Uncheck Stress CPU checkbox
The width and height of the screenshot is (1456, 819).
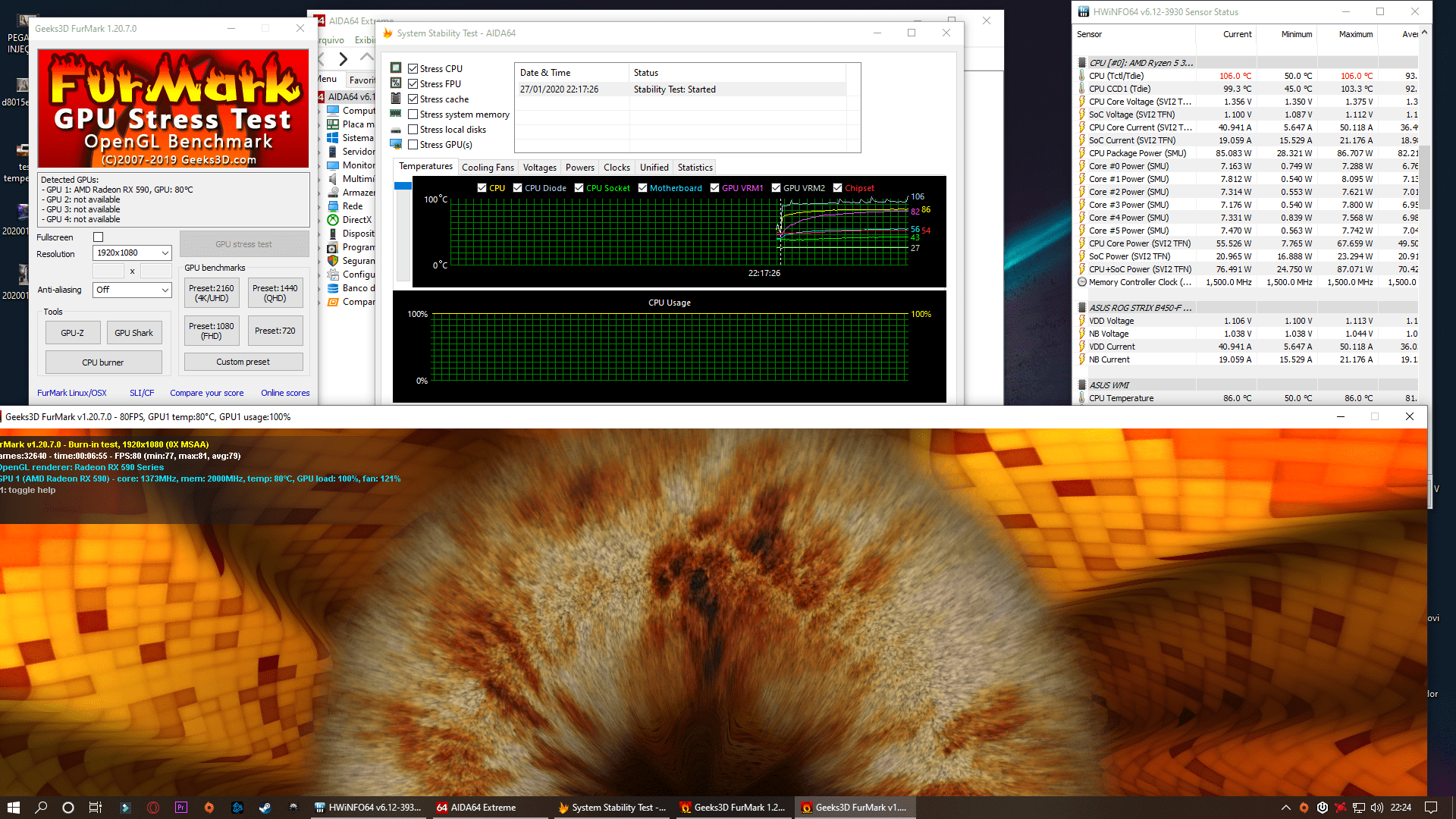(413, 69)
